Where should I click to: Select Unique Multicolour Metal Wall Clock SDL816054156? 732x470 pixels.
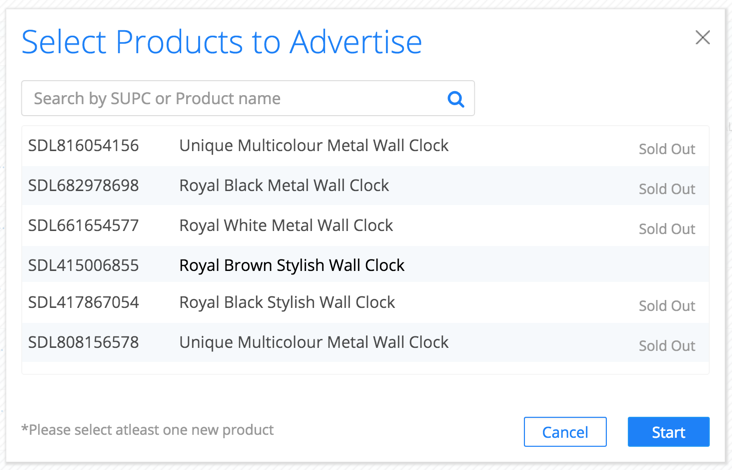pos(365,146)
